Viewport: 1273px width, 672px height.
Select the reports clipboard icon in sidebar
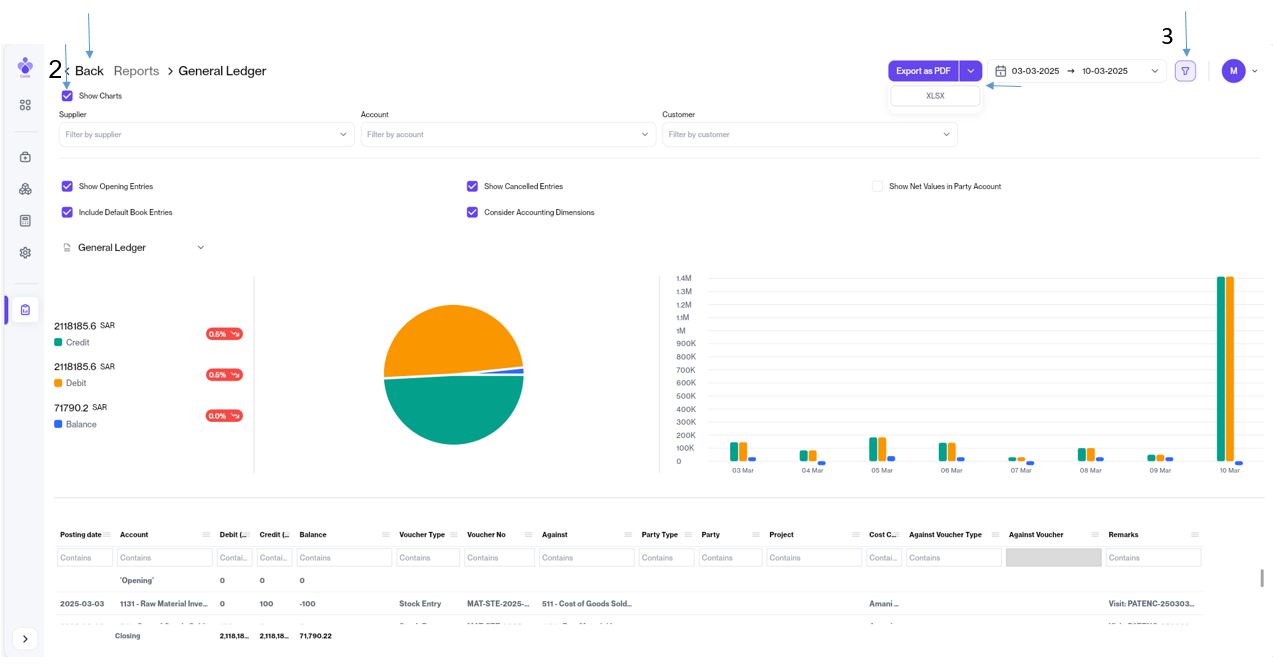pyautogui.click(x=25, y=310)
